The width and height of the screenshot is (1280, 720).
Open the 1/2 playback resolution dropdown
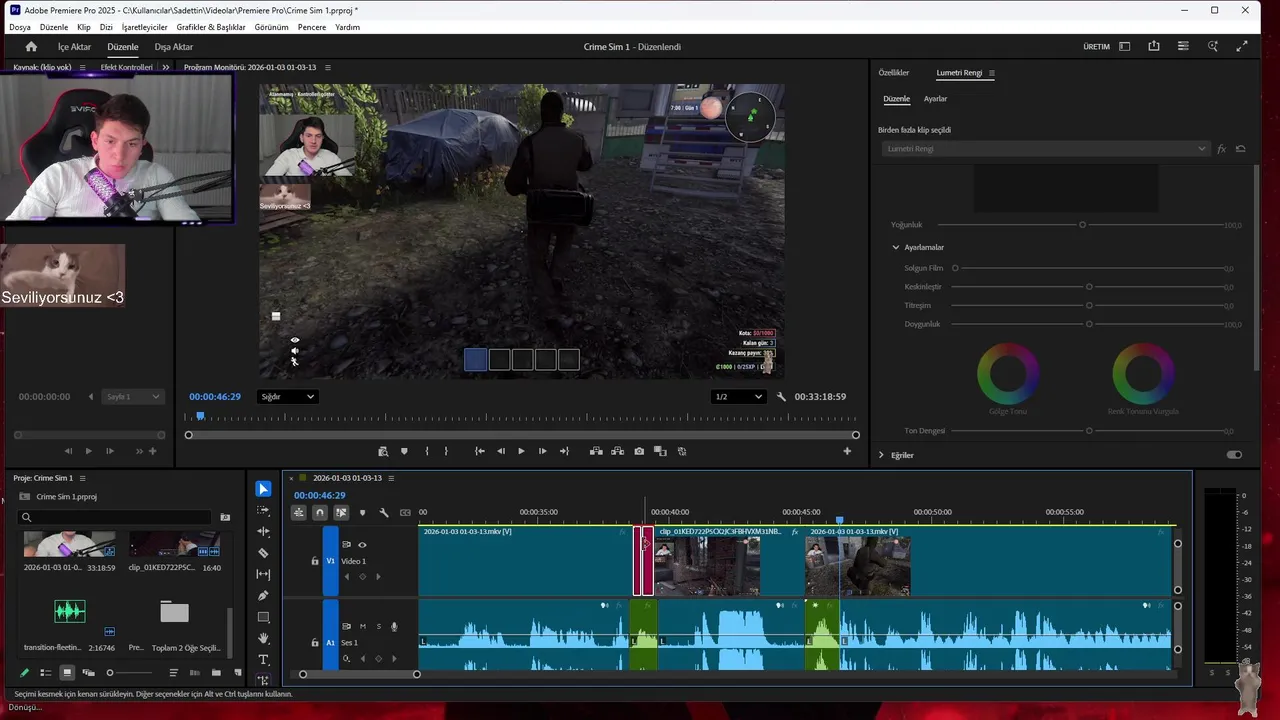738,397
